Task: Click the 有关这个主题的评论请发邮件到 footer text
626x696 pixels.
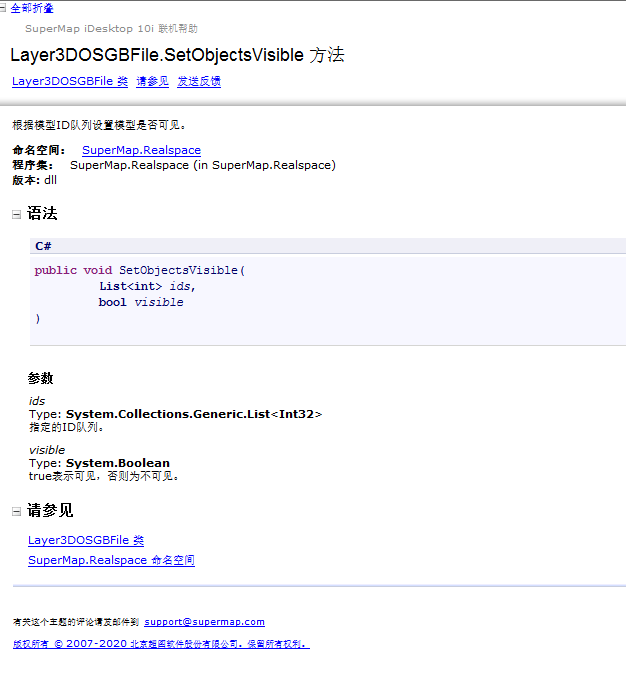Action: [x=76, y=622]
